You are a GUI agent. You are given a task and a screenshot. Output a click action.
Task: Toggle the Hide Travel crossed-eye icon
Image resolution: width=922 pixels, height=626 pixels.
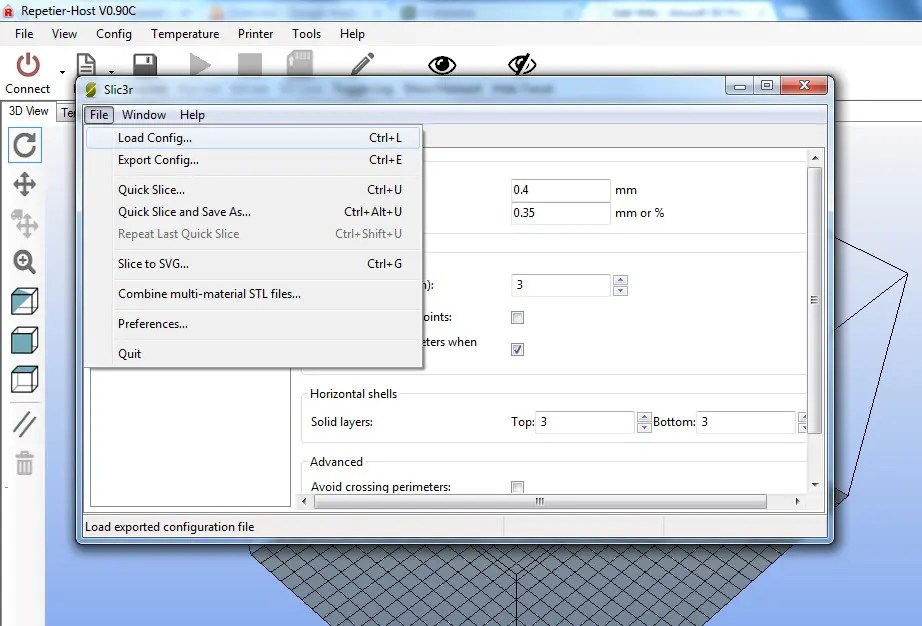[x=522, y=64]
